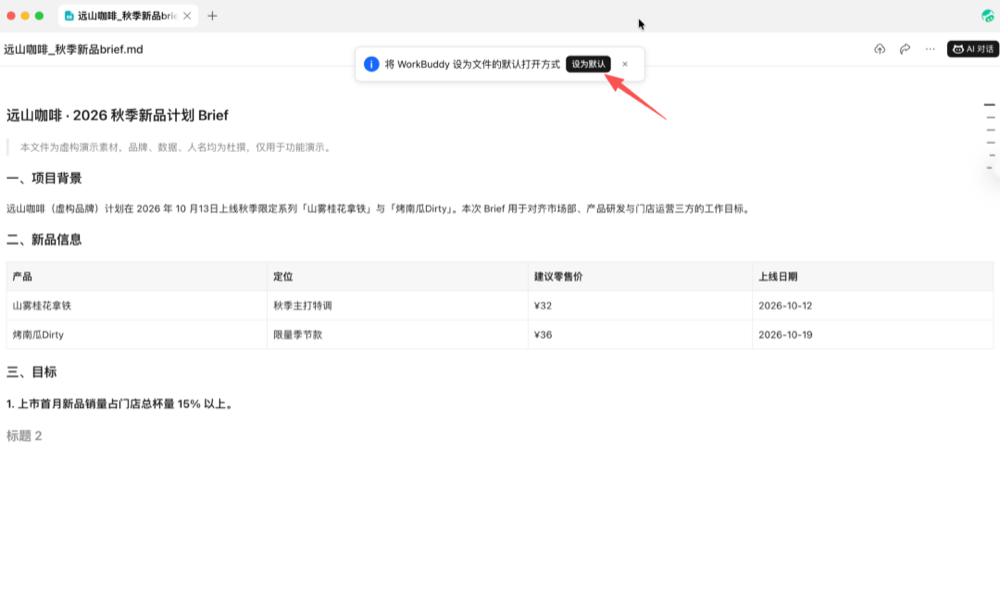Viewport: 1000px width, 591px height.
Task: Open a new tab with the plus icon
Action: pyautogui.click(x=212, y=16)
